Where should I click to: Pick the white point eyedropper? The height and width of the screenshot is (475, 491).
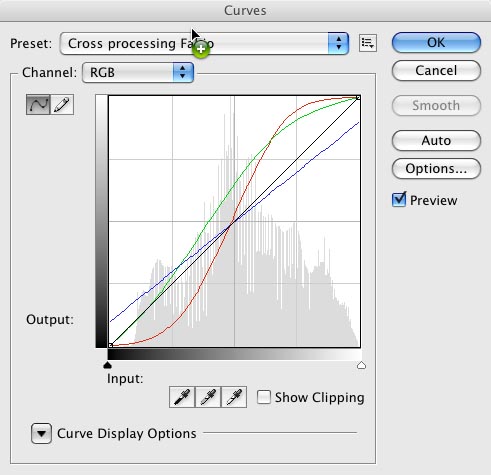click(x=234, y=397)
